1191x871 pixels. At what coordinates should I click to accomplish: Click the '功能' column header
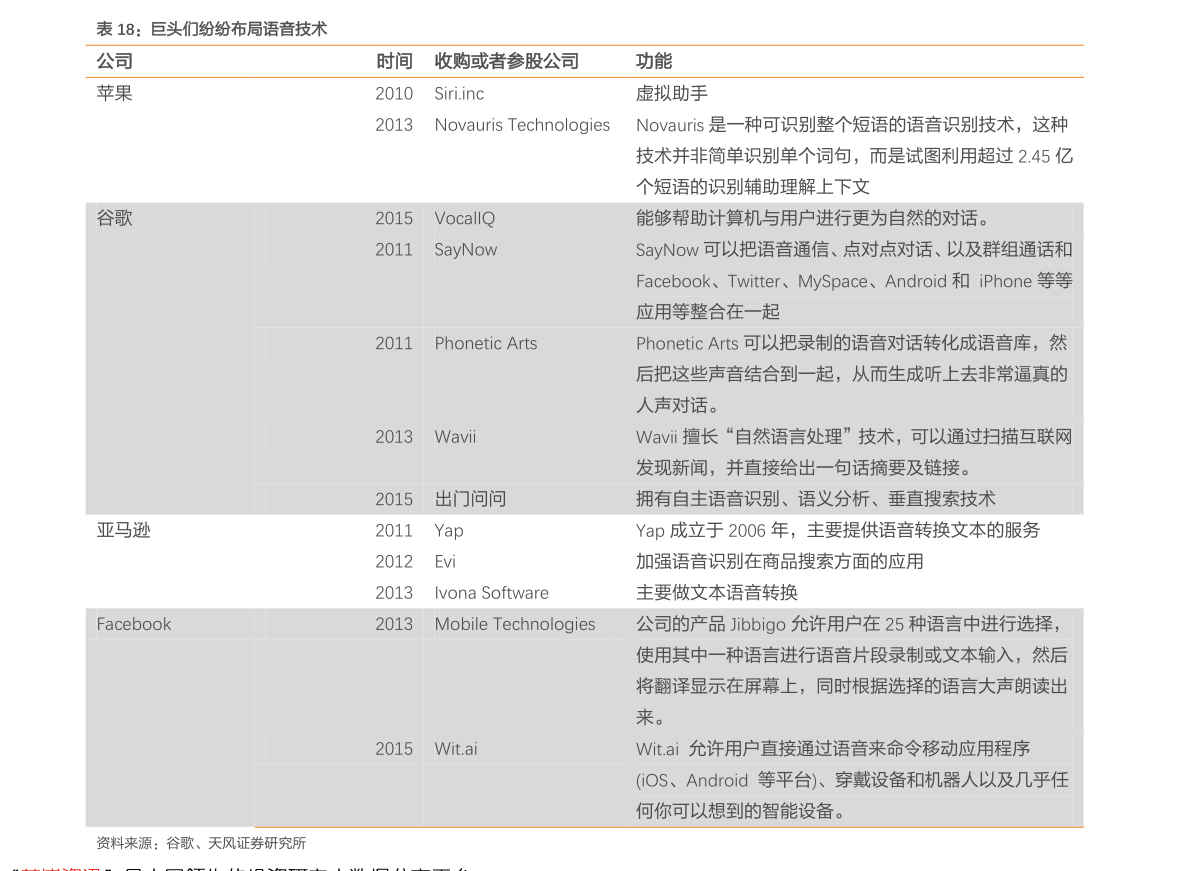(654, 62)
